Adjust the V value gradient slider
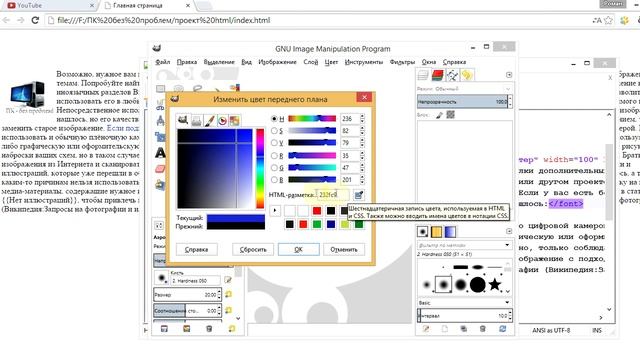Viewport: 640px width, 360px height. point(312,143)
